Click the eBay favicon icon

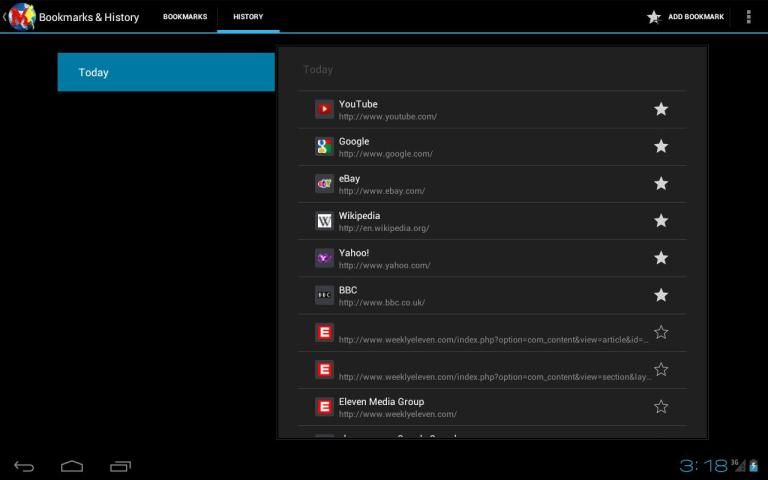(324, 183)
